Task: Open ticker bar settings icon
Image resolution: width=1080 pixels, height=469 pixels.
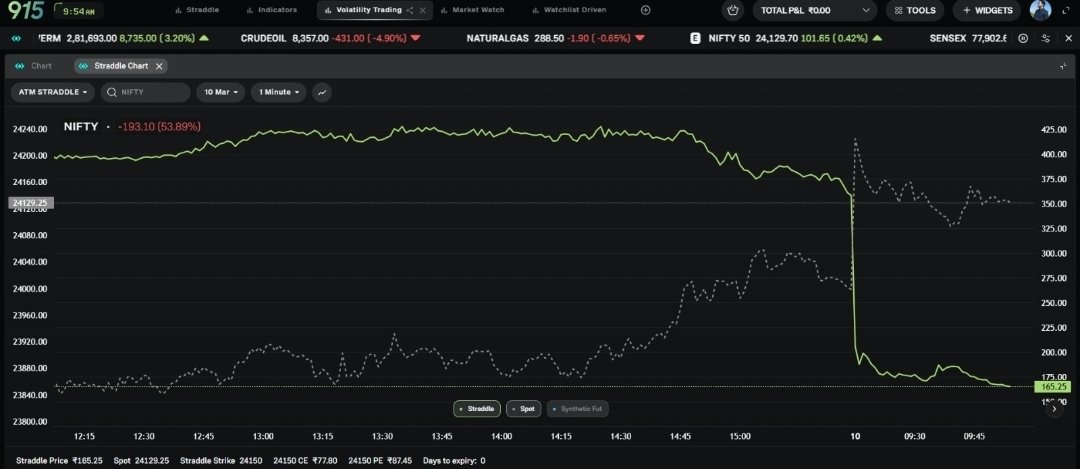Action: click(1046, 39)
